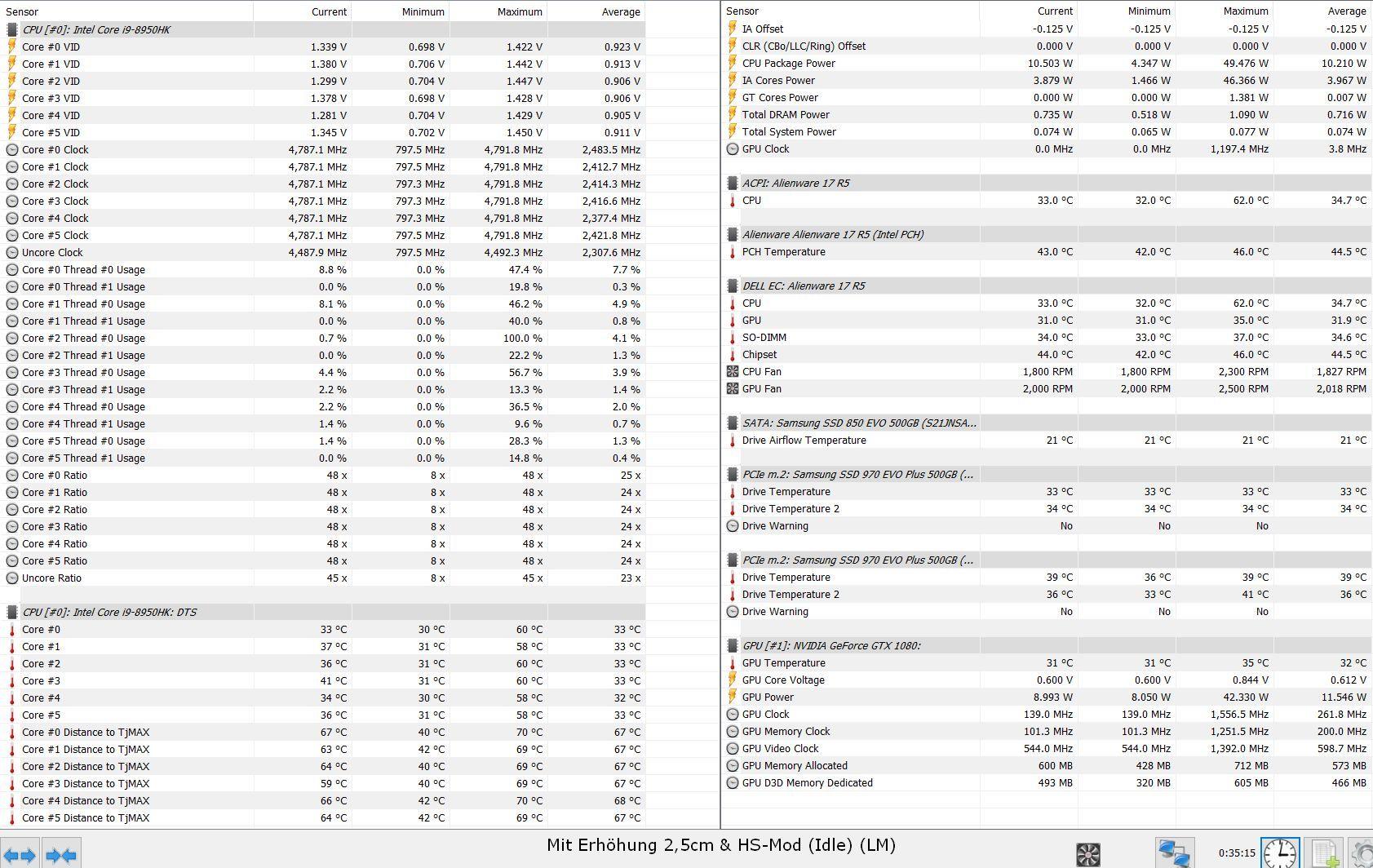Click lightning icon beside IA Offset
Screen dimensions: 1373x868
[x=733, y=29]
